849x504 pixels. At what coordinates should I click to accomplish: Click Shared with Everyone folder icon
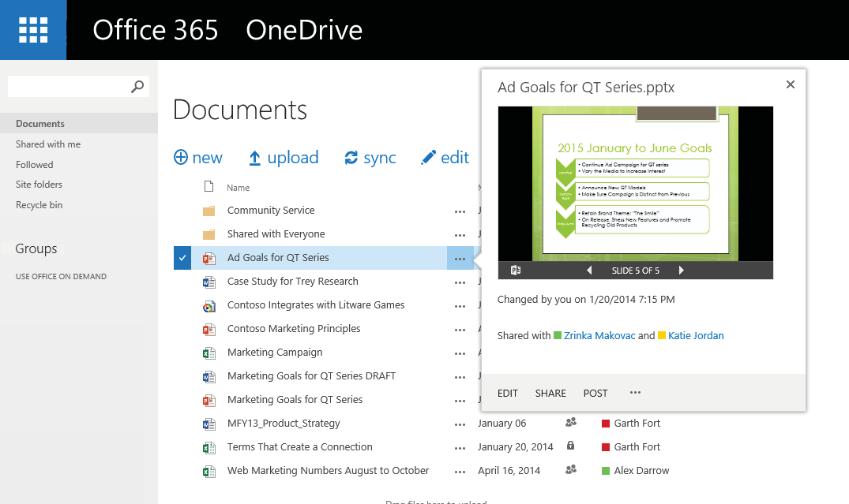(209, 234)
